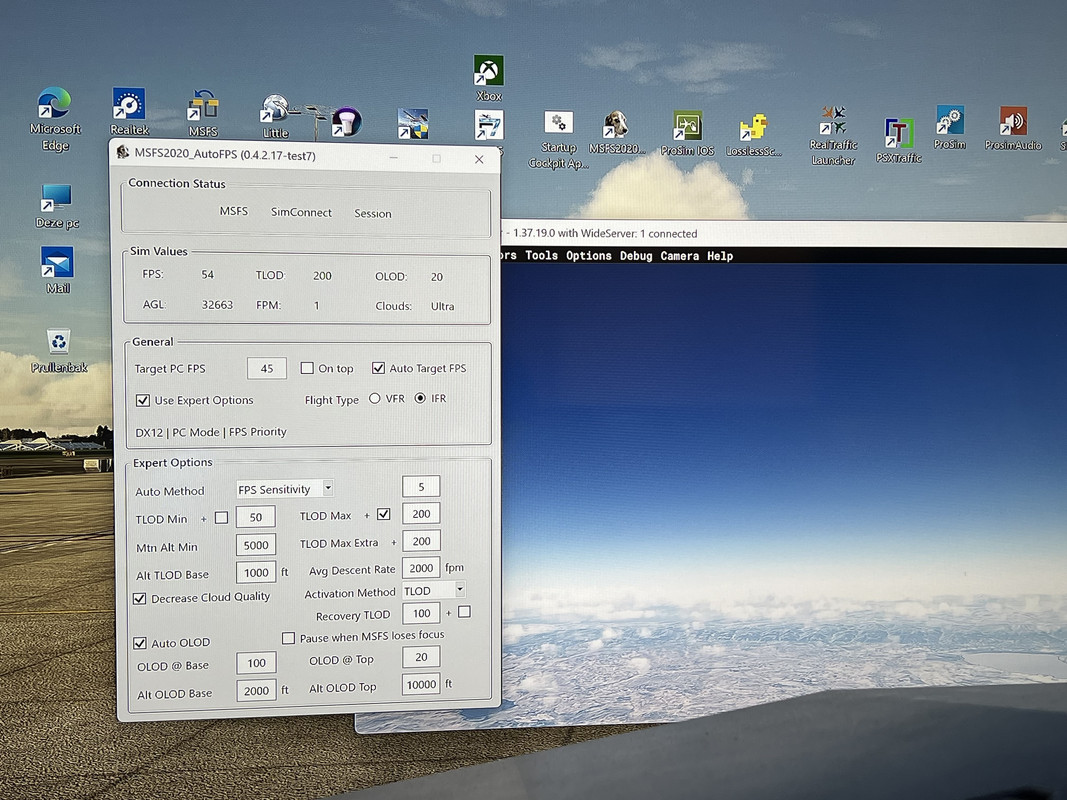The height and width of the screenshot is (800, 1067).
Task: Click the DX12 | PC Mode | FPS Priority text
Action: (211, 432)
